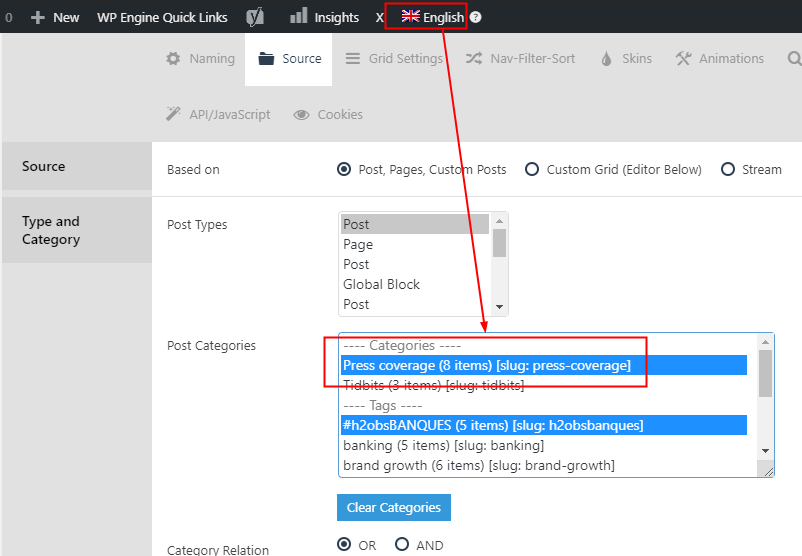Open the Cookies tab
802x556 pixels.
[328, 115]
